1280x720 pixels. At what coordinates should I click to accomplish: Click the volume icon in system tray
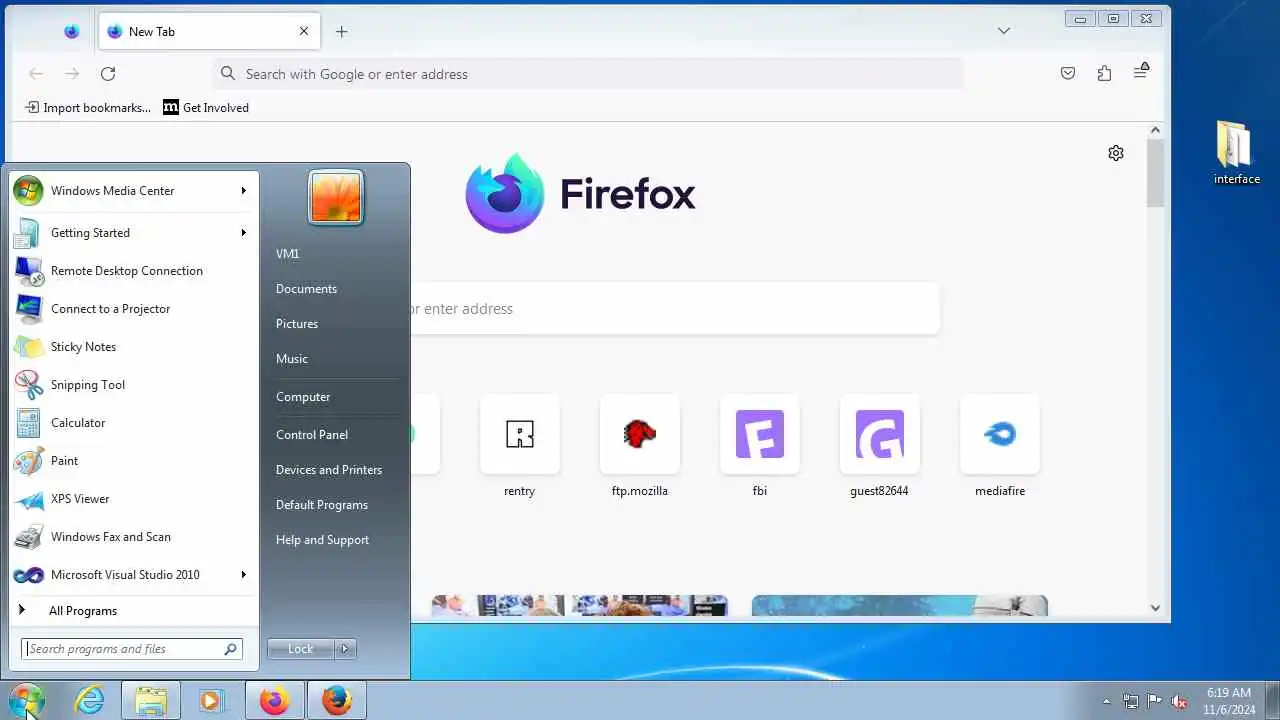point(1179,701)
